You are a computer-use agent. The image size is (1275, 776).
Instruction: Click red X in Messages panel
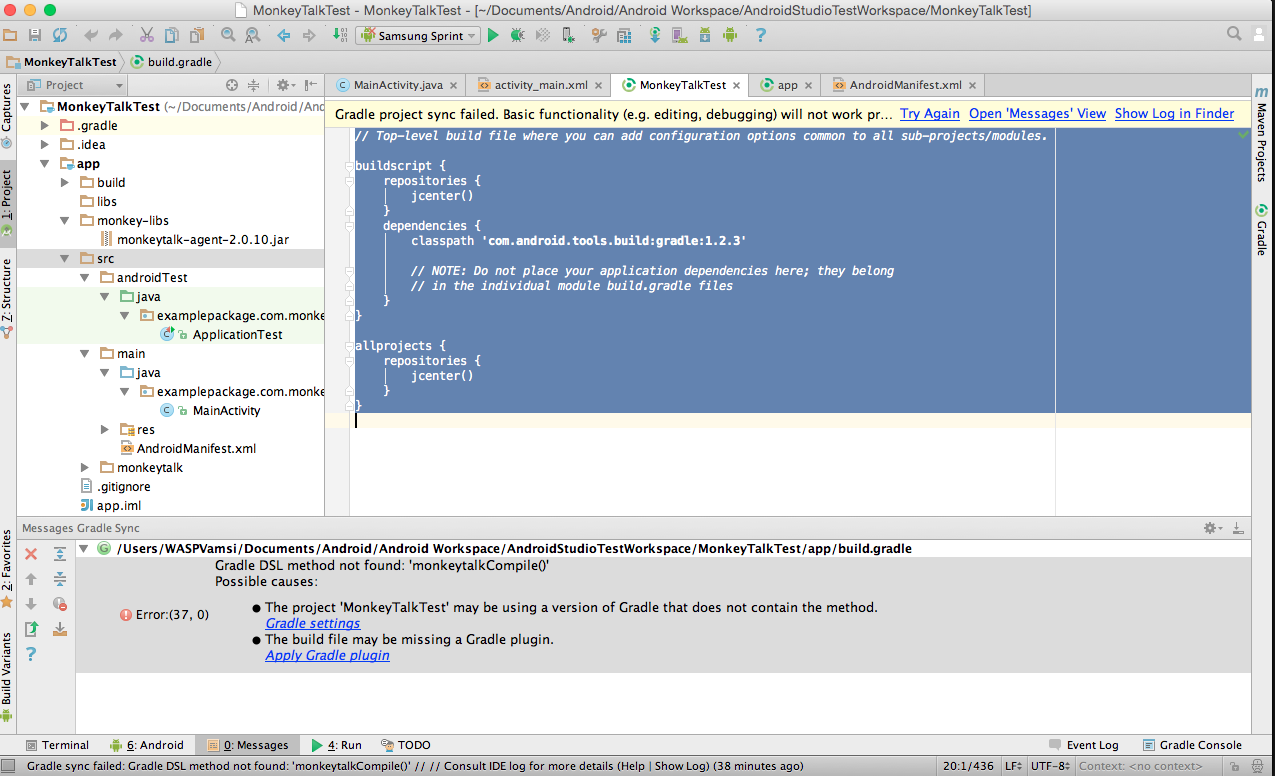click(31, 554)
